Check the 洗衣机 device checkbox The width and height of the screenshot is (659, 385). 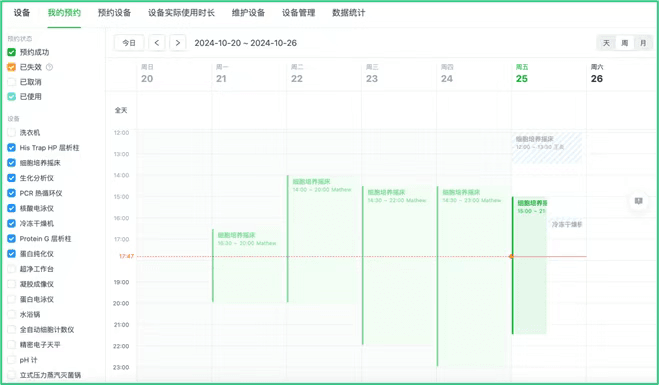[x=11, y=132]
